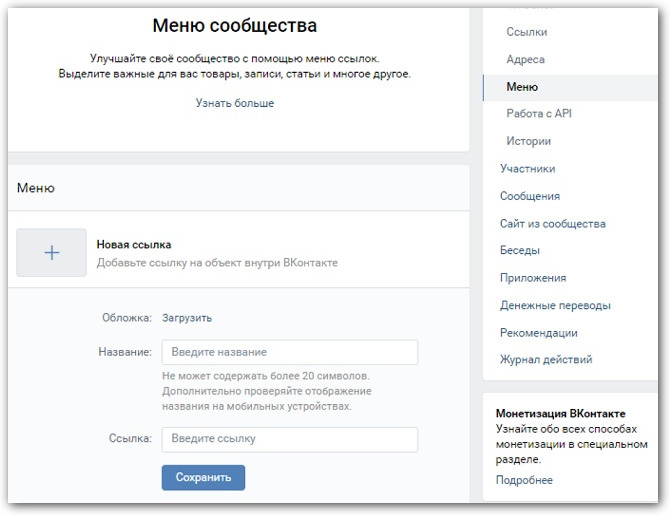
Task: Open the 'Узнать больше' link
Action: pyautogui.click(x=235, y=103)
